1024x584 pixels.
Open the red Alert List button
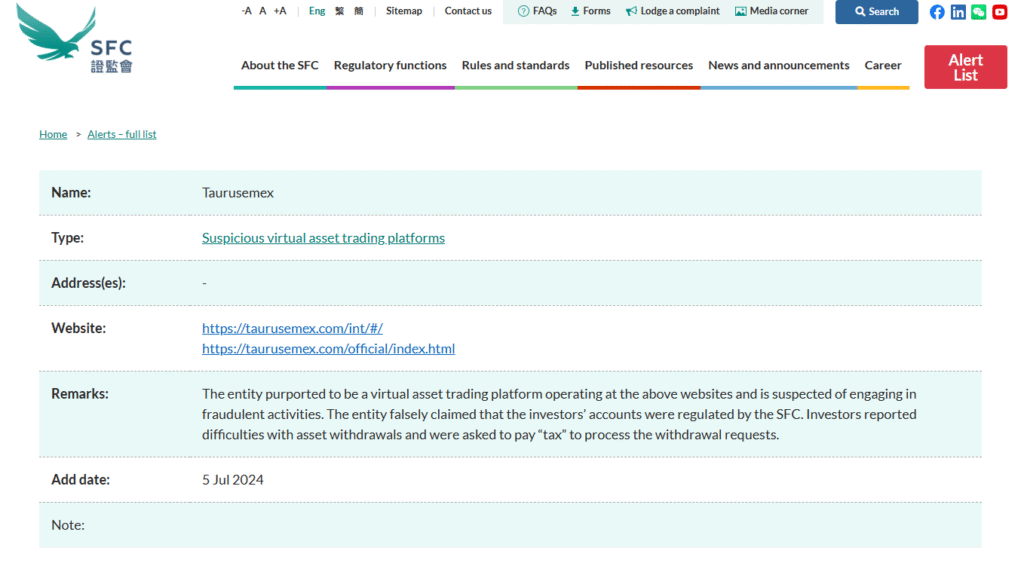(x=965, y=67)
